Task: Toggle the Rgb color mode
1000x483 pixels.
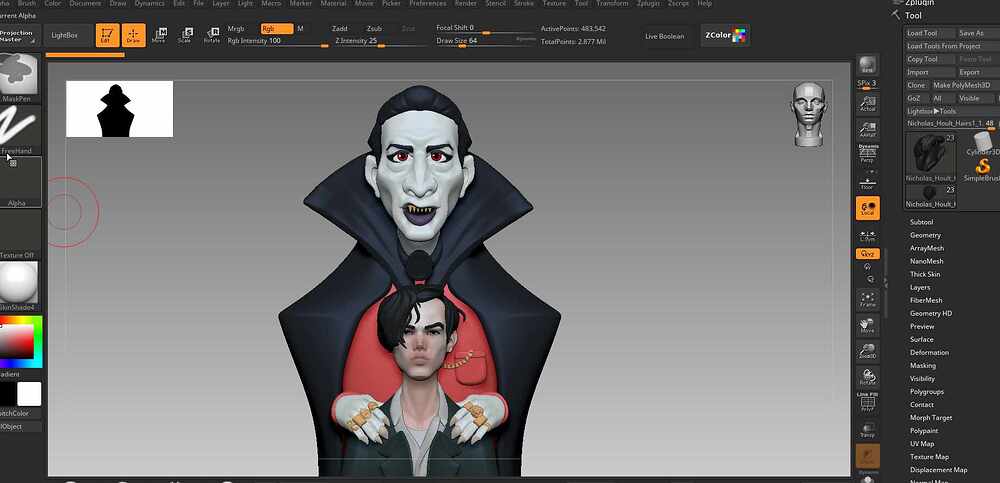Action: (277, 29)
